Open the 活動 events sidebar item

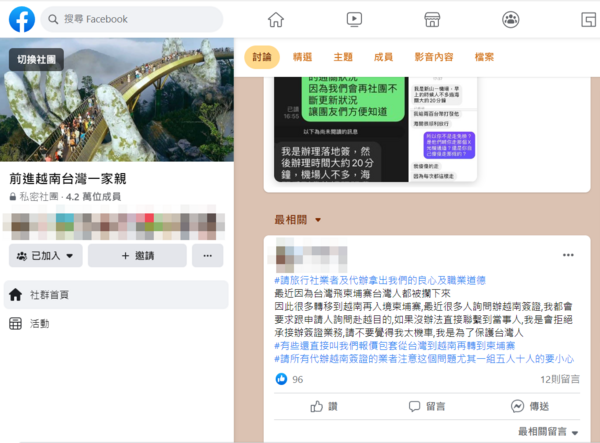(40, 323)
